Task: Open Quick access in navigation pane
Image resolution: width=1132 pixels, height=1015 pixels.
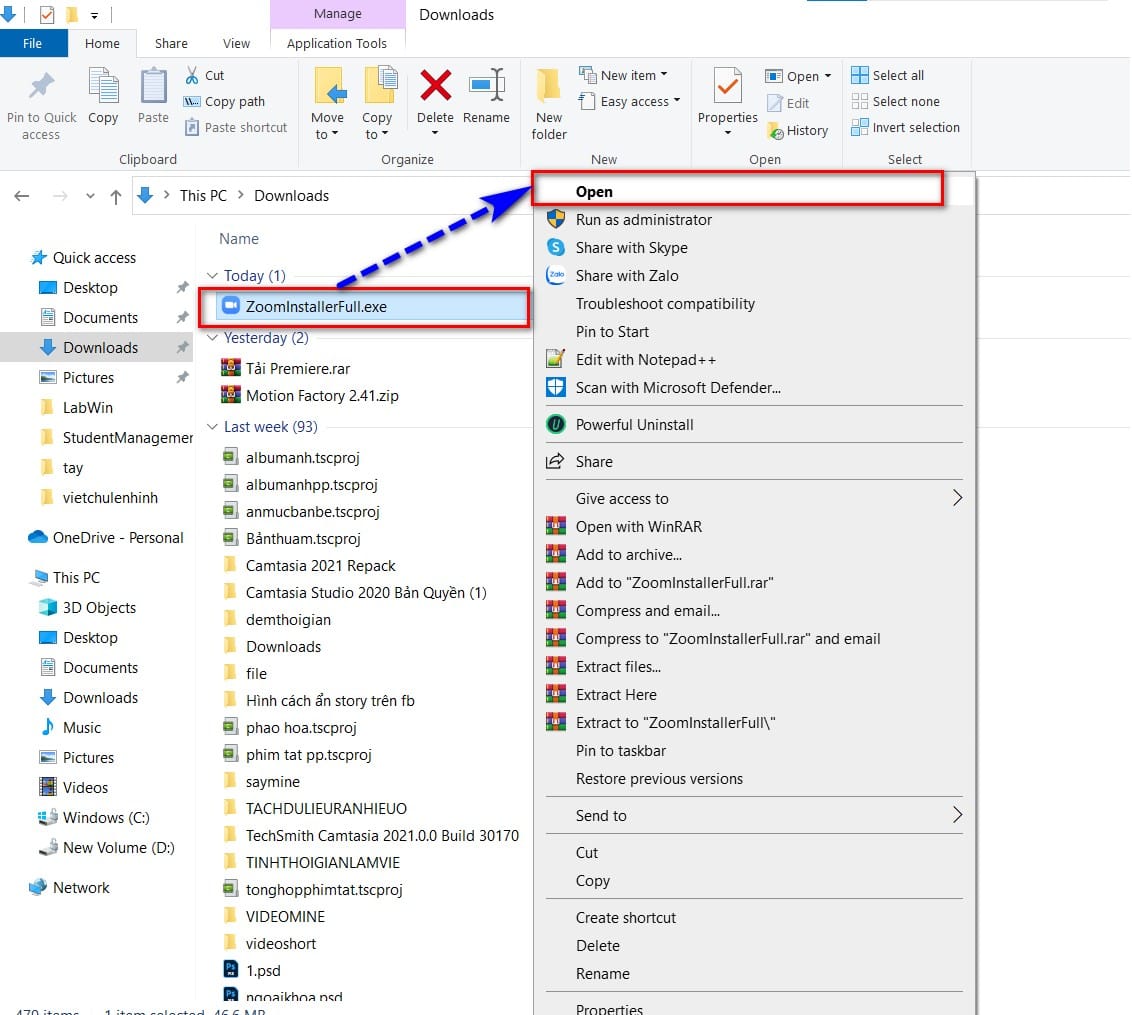Action: [94, 258]
